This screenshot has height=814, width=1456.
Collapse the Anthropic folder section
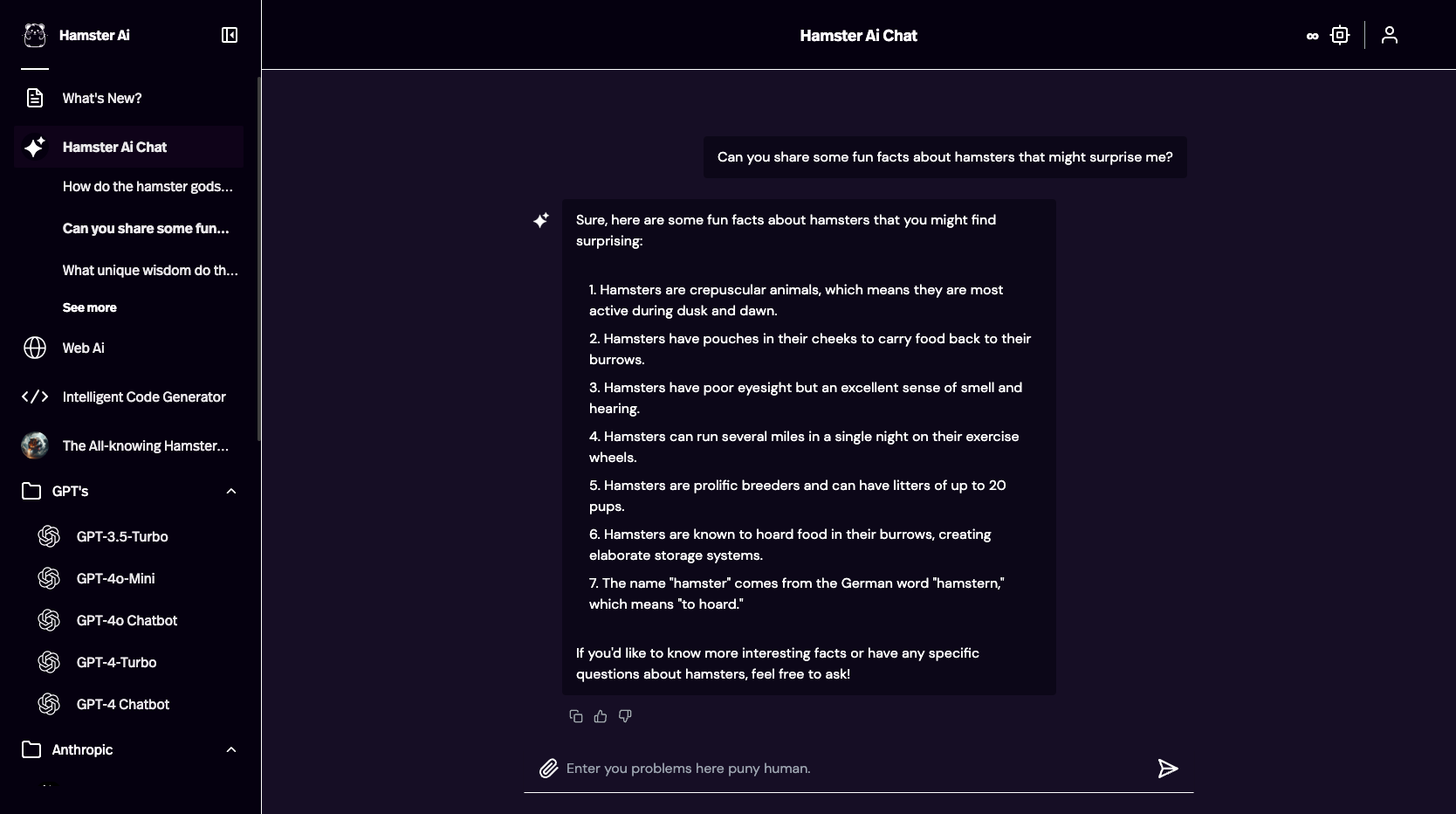coord(231,750)
